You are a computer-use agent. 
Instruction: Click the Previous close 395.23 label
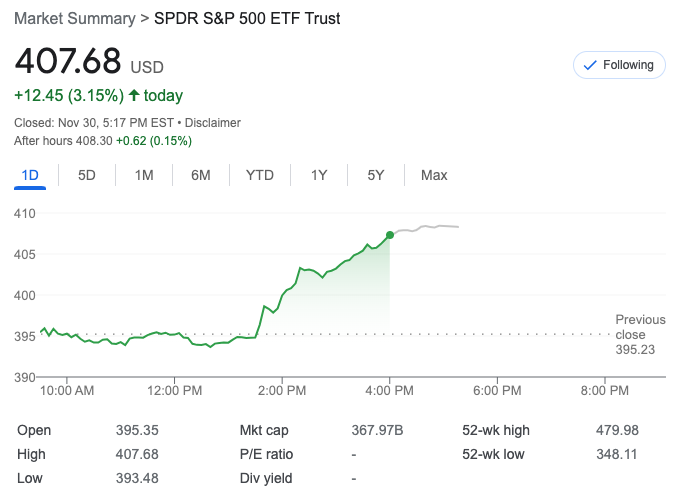pyautogui.click(x=636, y=335)
